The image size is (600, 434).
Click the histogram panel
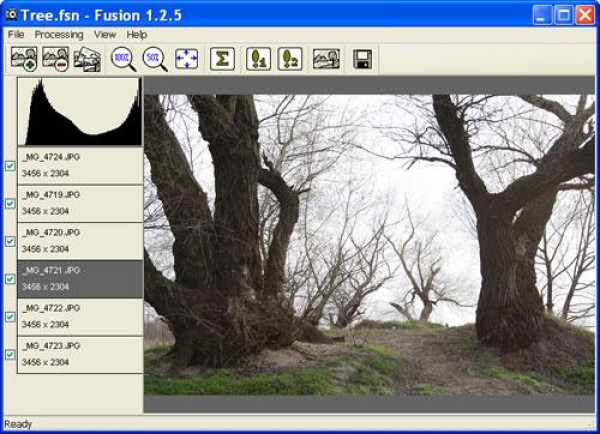[80, 111]
